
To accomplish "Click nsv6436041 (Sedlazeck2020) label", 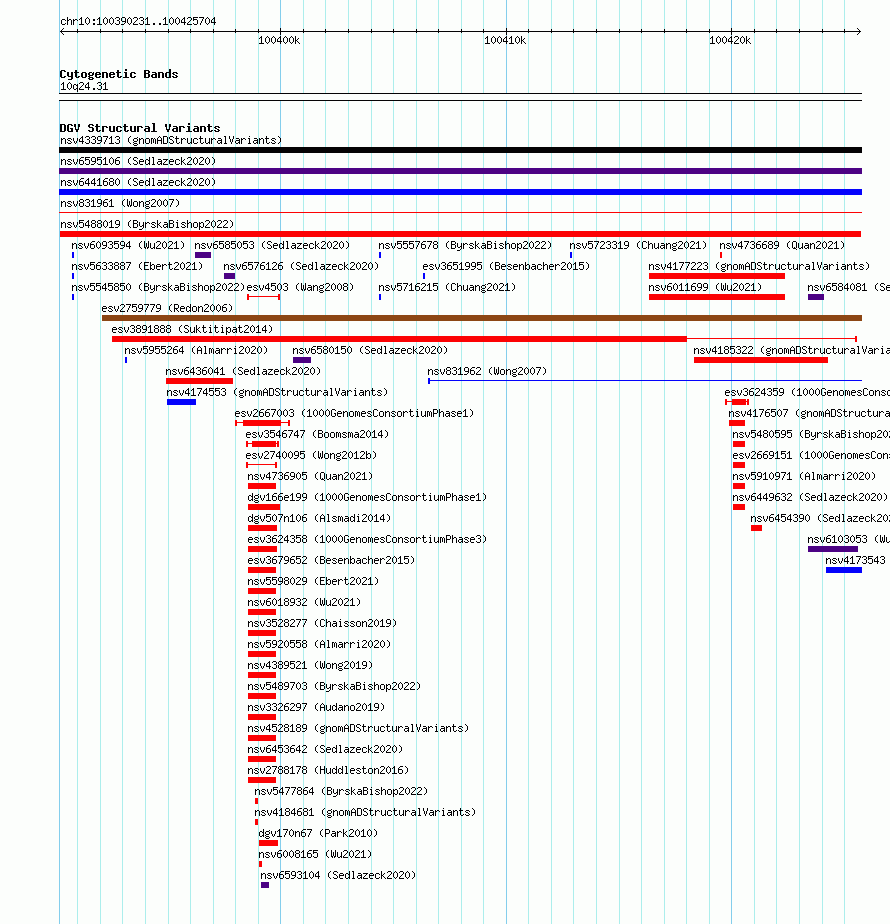I will pyautogui.click(x=243, y=371).
